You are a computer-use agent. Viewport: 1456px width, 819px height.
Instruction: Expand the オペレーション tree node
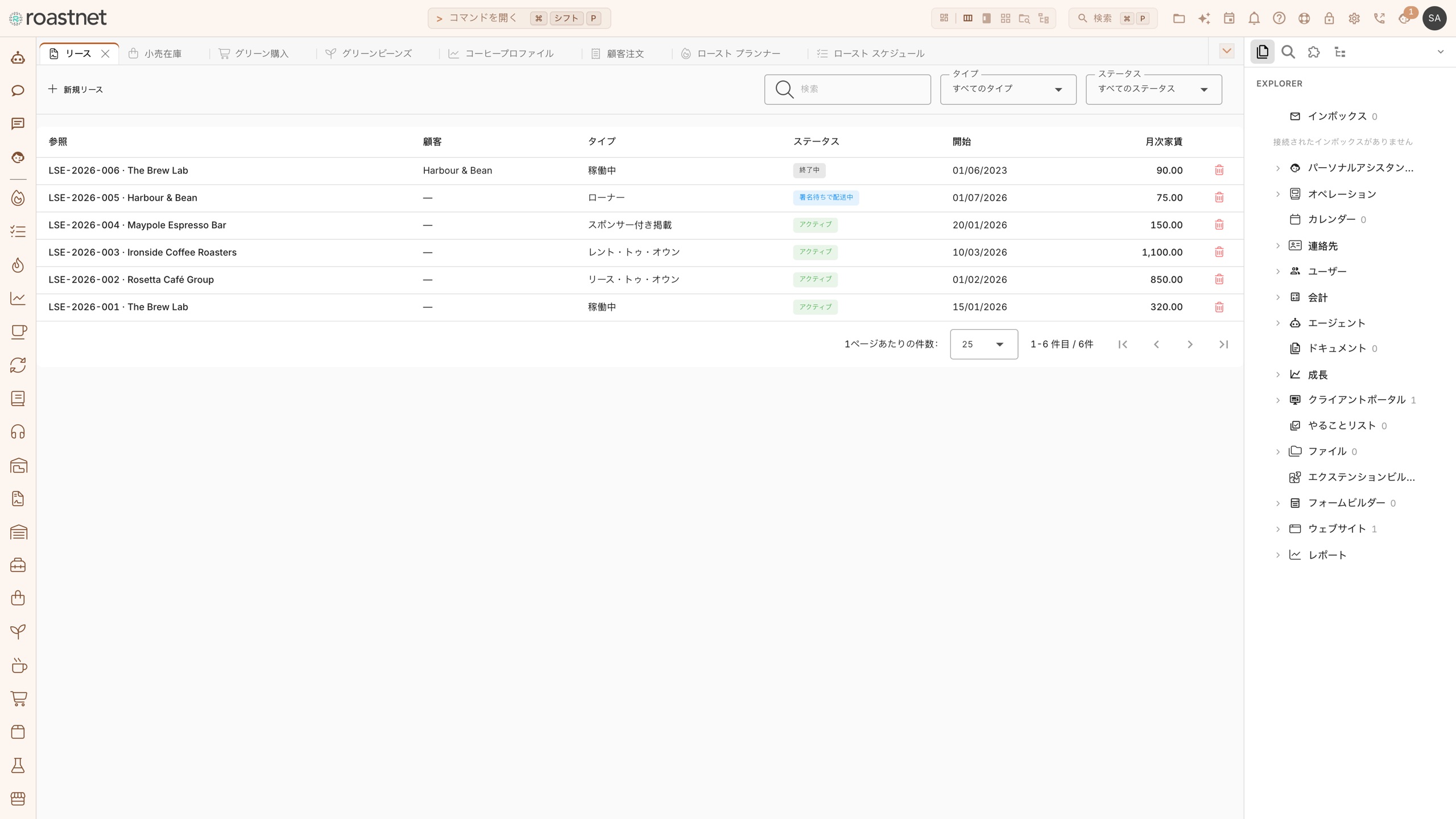1278,194
